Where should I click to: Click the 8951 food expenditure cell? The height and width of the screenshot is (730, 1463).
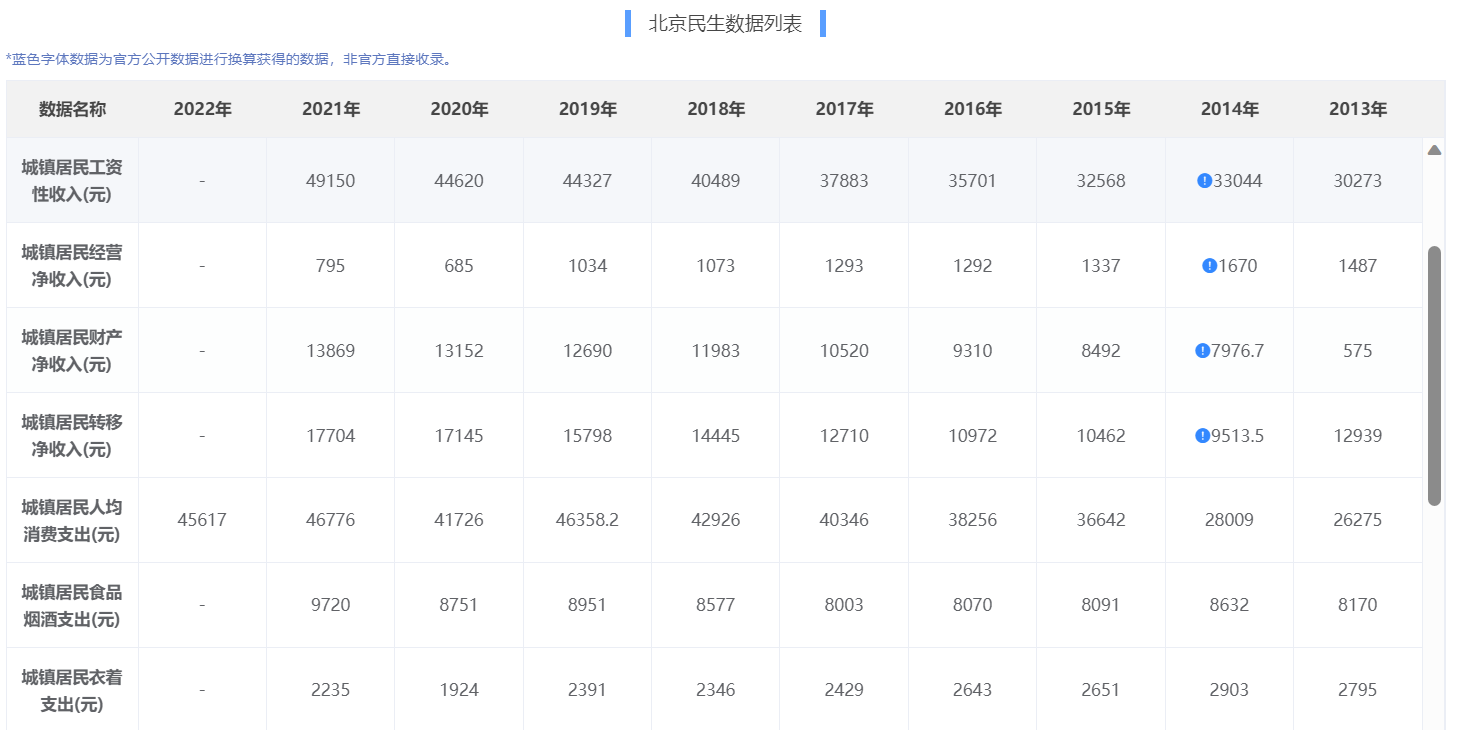click(x=588, y=605)
